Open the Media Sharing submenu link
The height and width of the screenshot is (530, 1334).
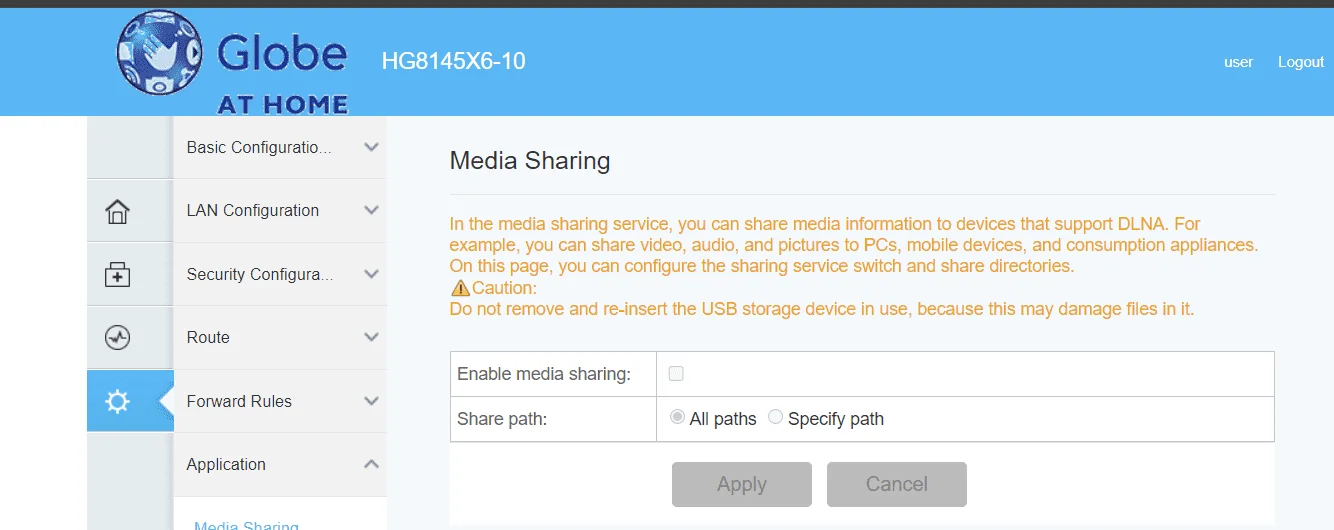coord(246,525)
